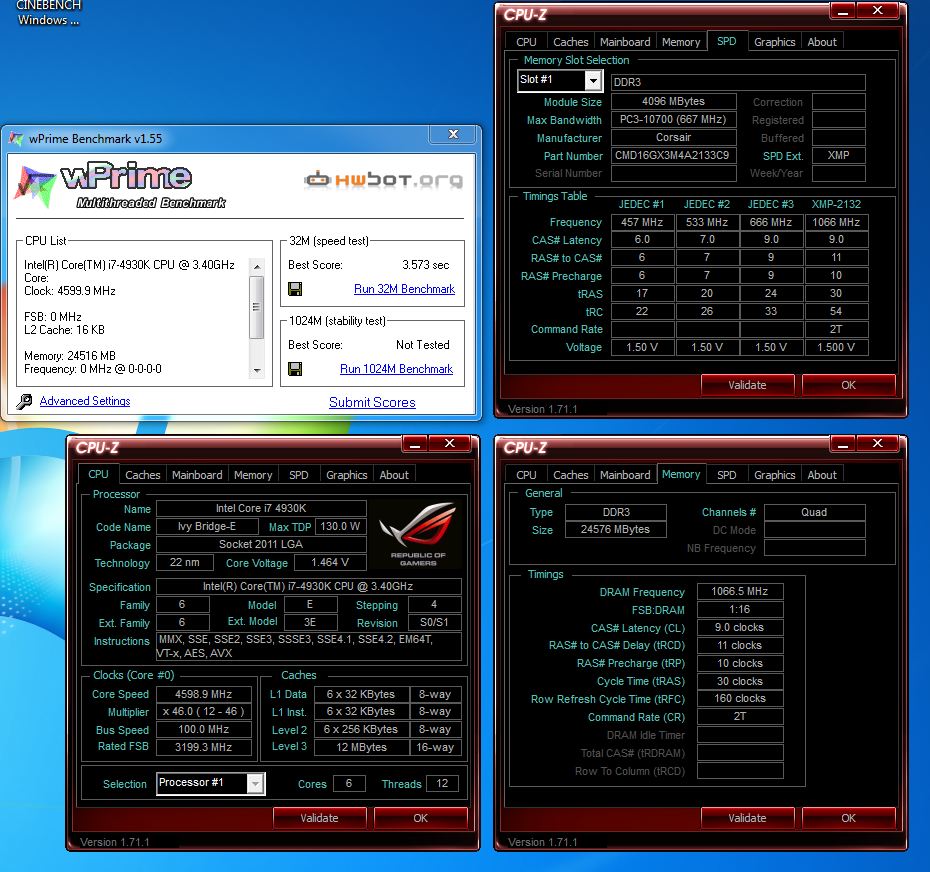Screen dimensions: 930x872
Task: Click the Max Bandwidth PC3-10700 field
Action: point(674,119)
